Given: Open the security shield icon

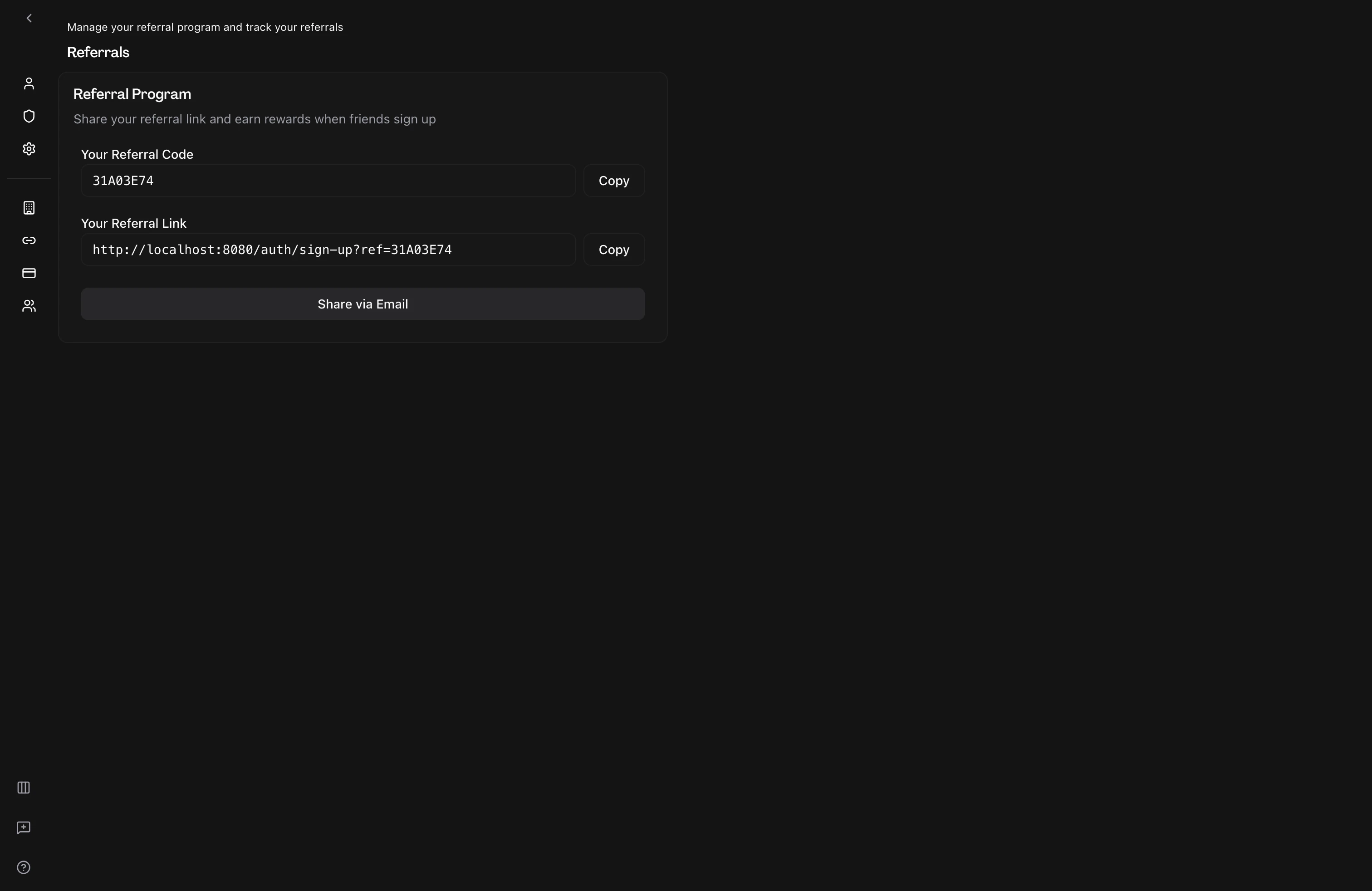Looking at the screenshot, I should [x=29, y=117].
